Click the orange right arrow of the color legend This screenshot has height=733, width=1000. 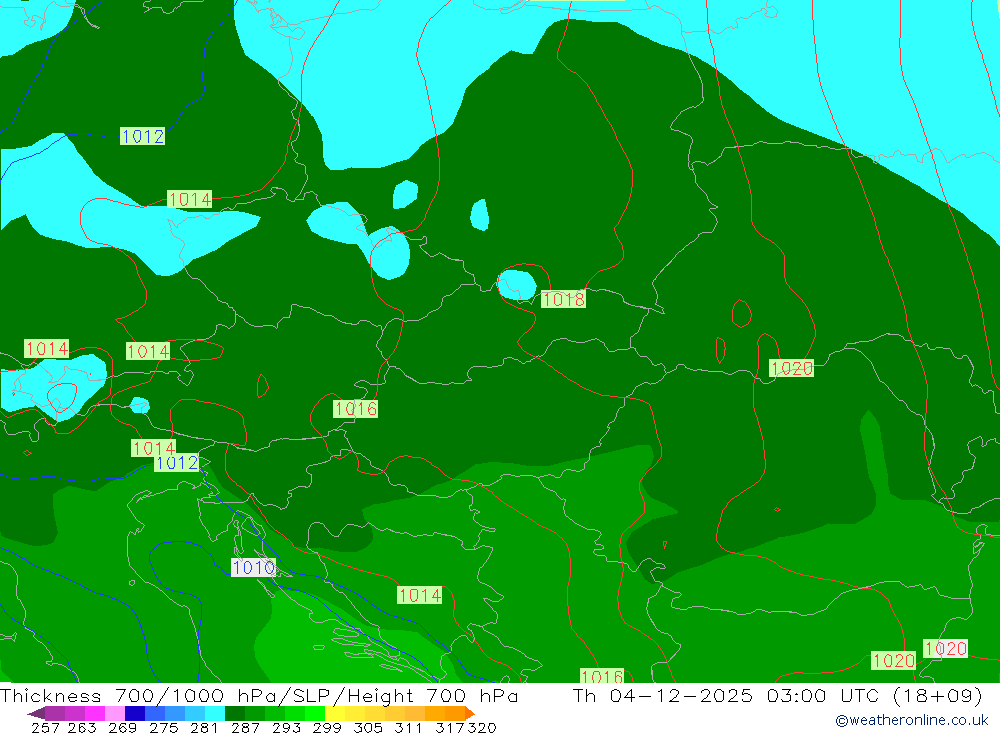[x=470, y=713]
